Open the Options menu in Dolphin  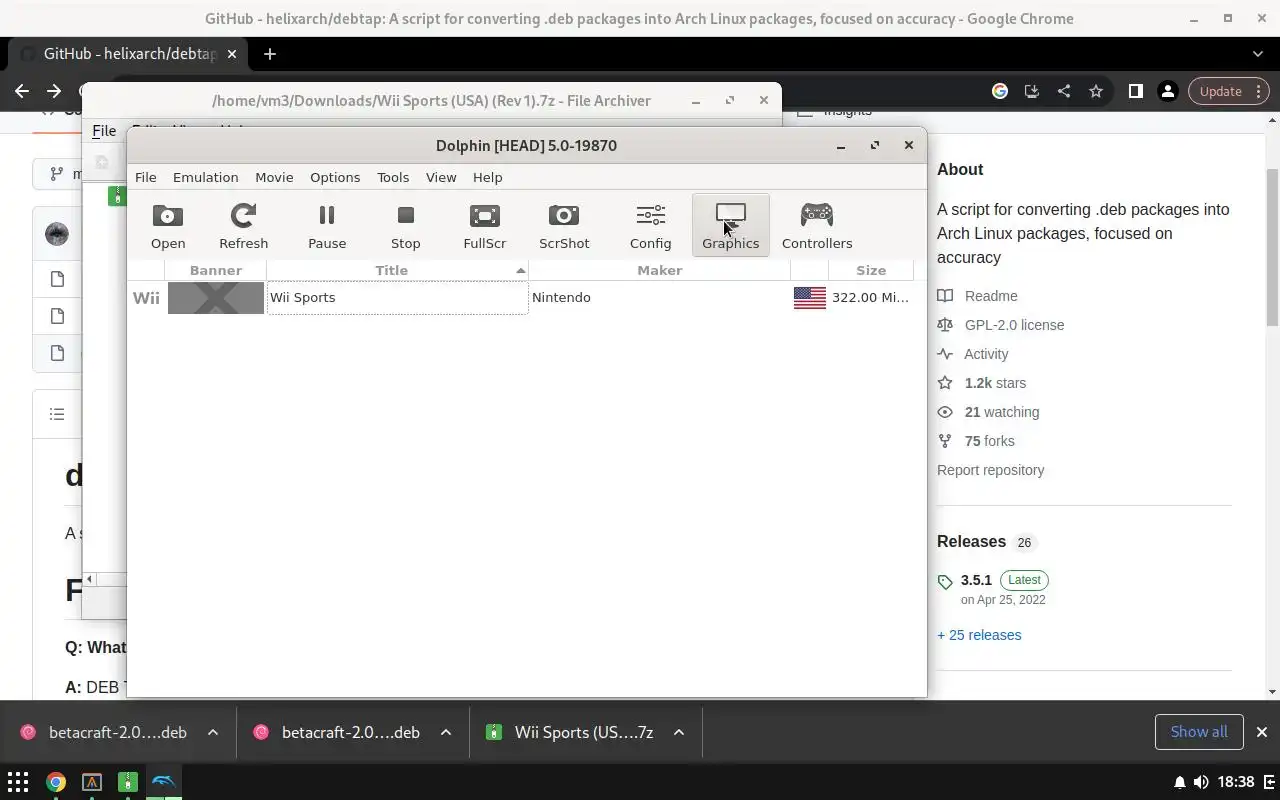335,177
